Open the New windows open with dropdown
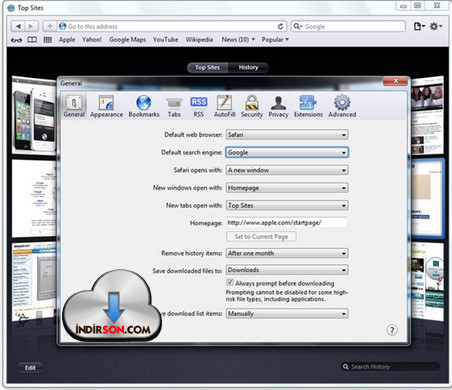The width and height of the screenshot is (452, 390). [x=287, y=188]
